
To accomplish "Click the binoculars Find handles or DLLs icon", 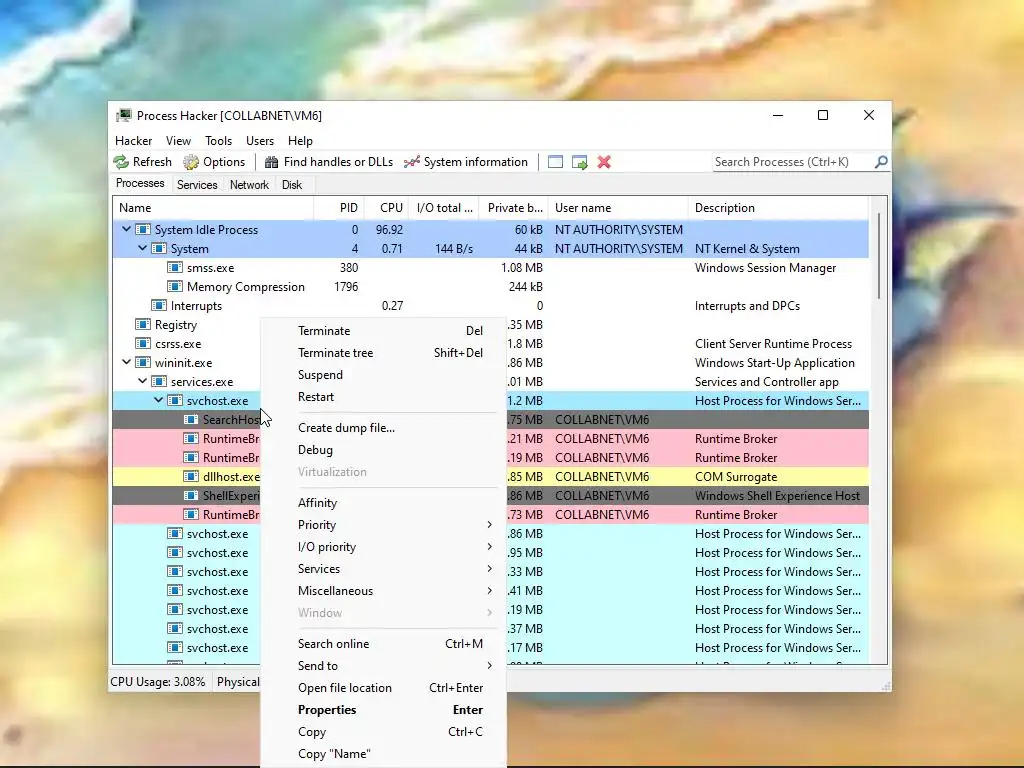I will point(271,162).
